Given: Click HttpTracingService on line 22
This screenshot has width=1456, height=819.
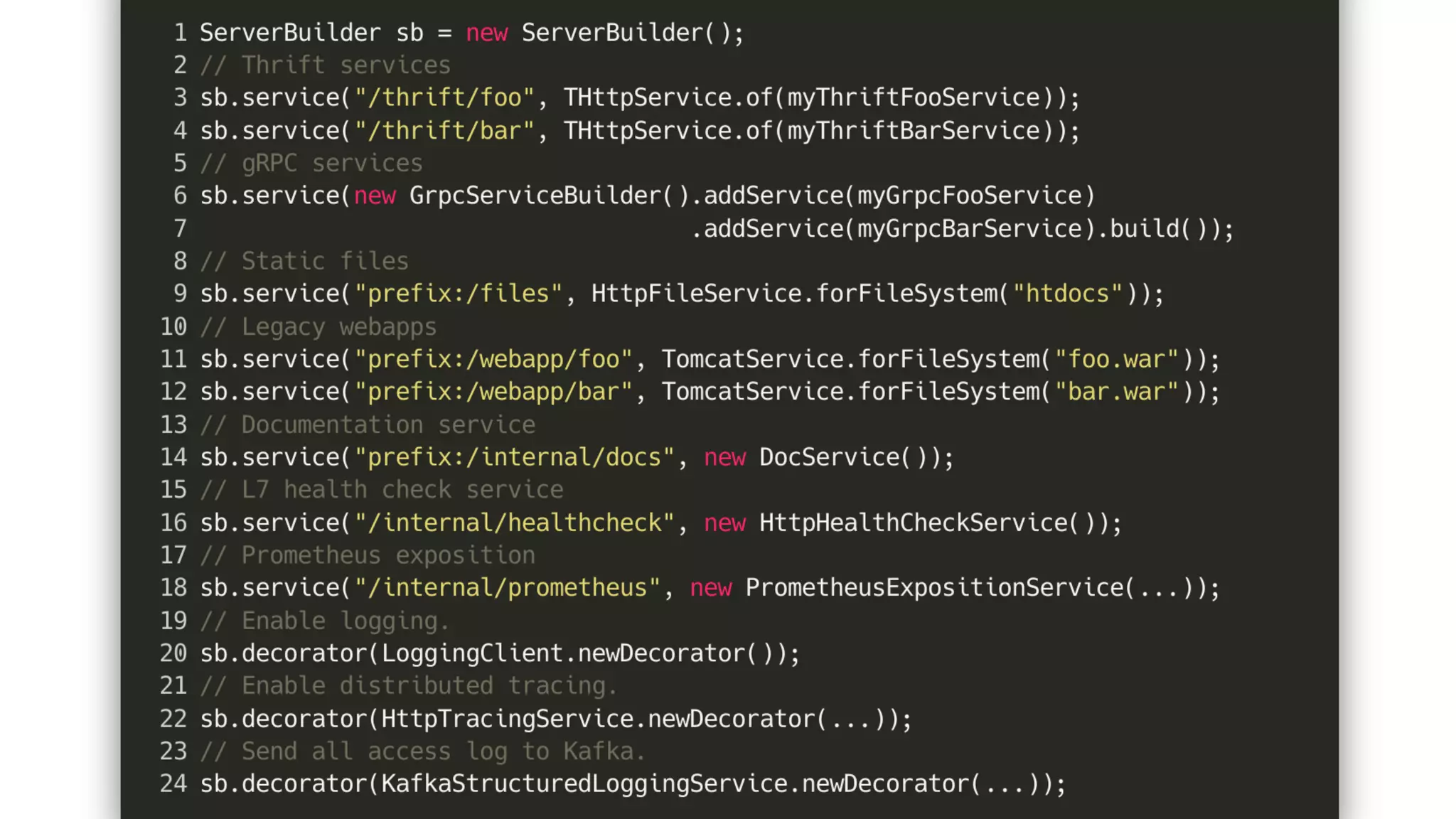Looking at the screenshot, I should [507, 719].
